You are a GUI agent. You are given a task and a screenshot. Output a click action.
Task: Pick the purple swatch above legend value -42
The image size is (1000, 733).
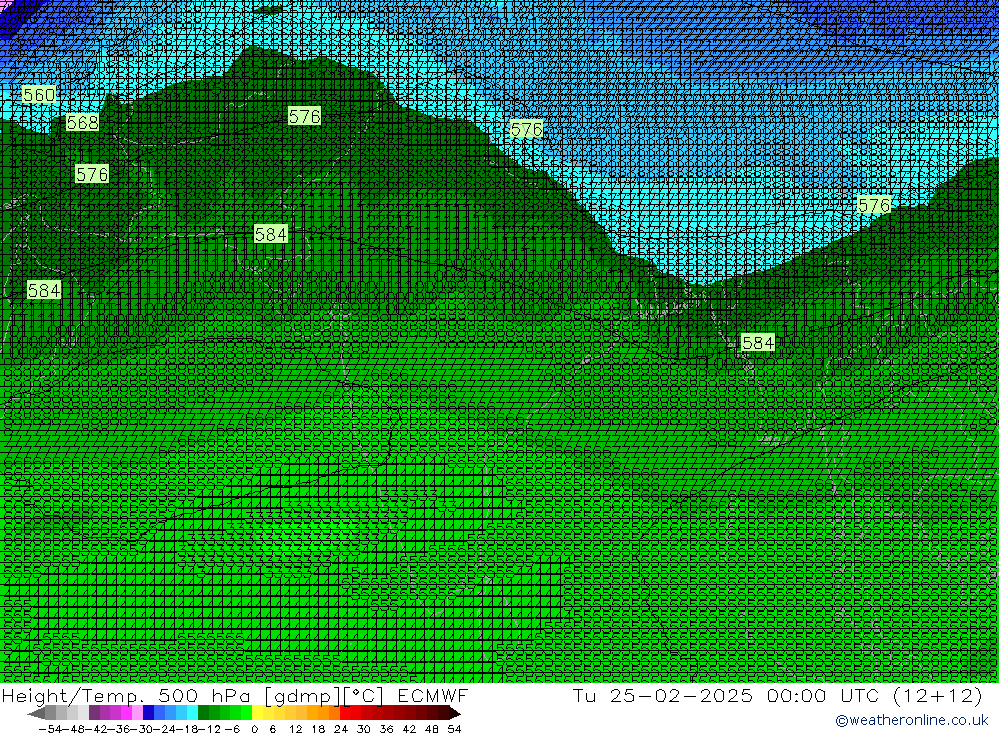[x=94, y=713]
